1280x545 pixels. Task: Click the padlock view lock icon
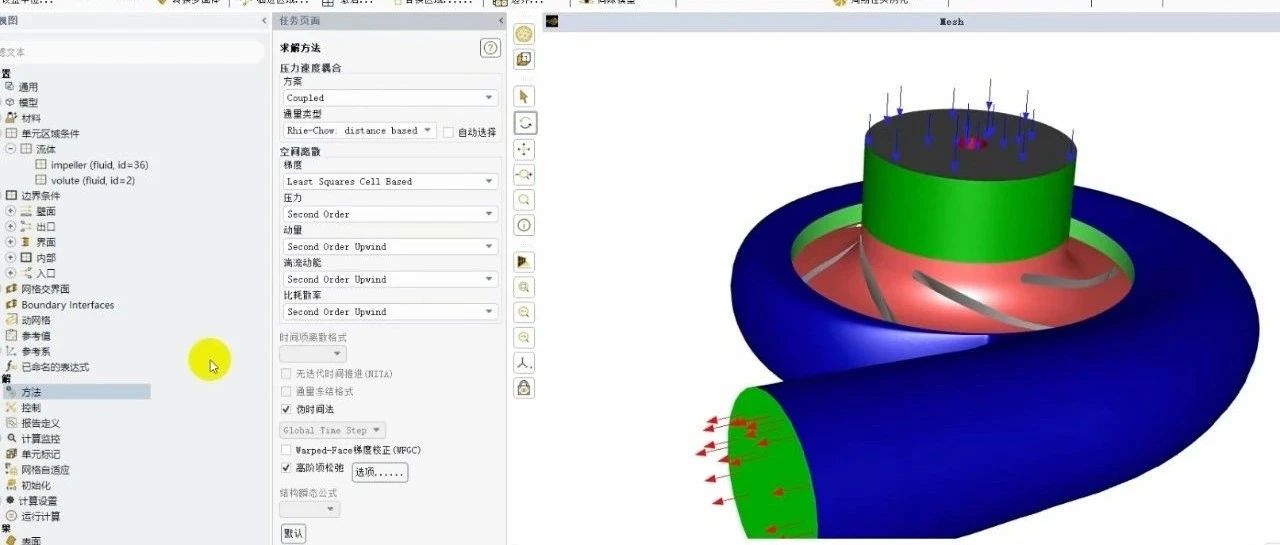pyautogui.click(x=524, y=388)
